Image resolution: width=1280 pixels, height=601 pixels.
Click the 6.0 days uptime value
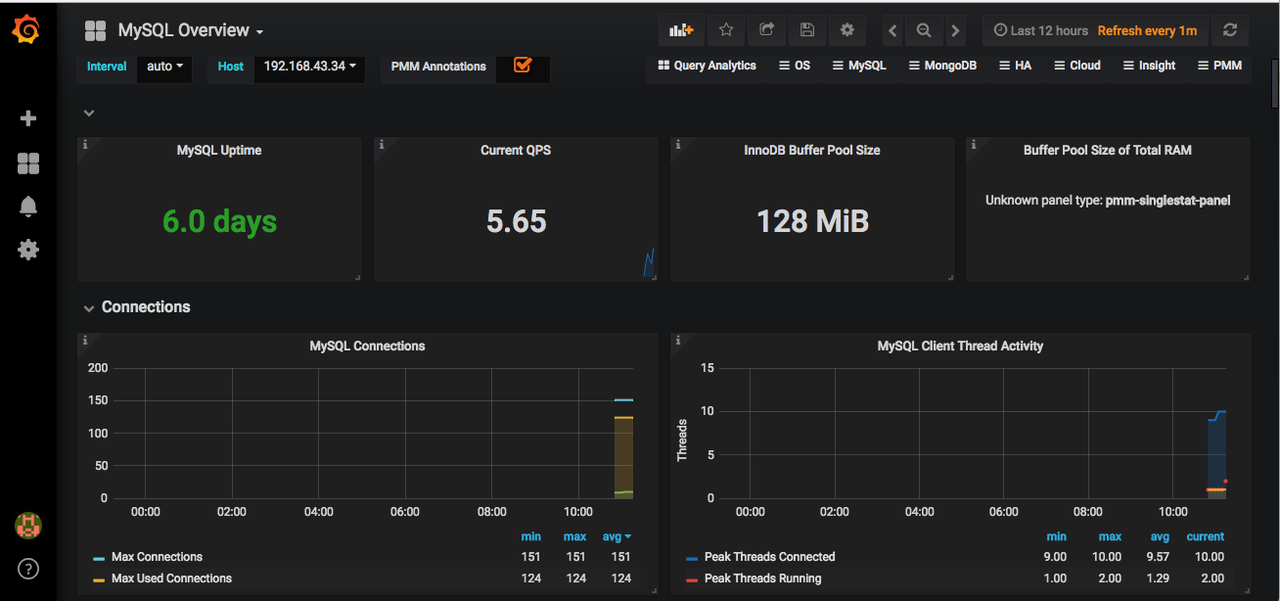coord(220,221)
